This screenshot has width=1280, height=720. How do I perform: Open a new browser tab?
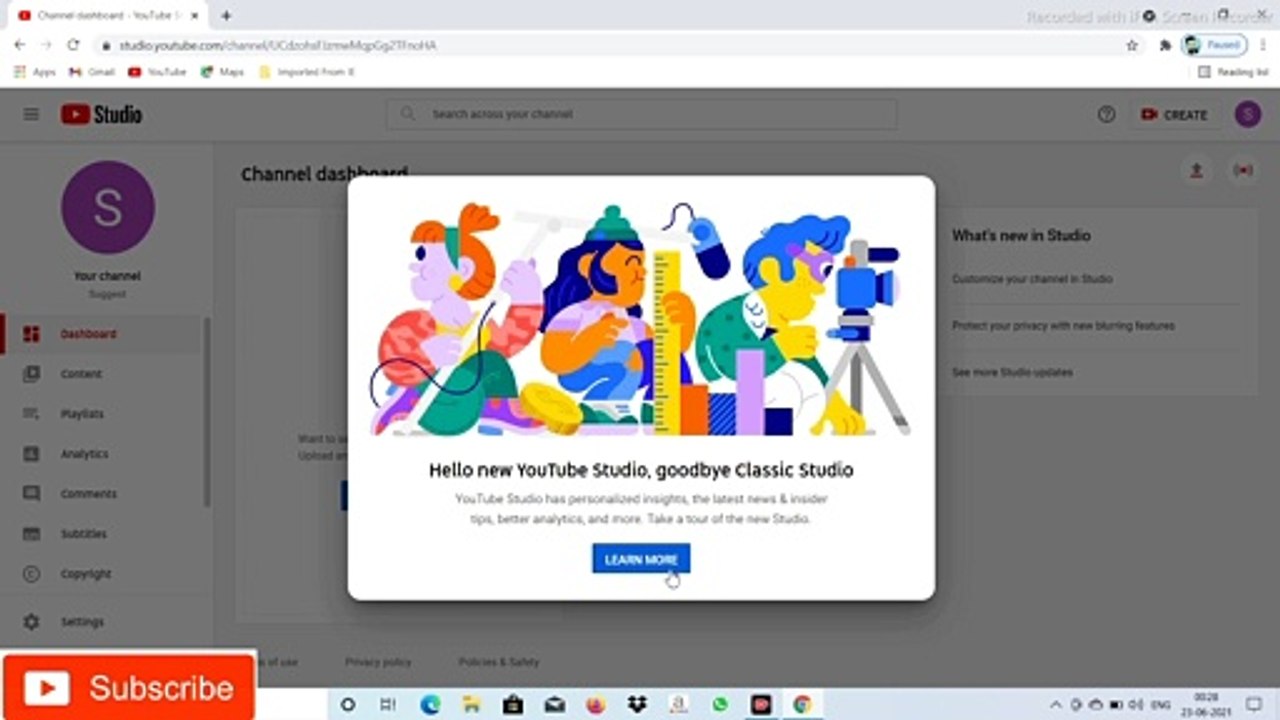pyautogui.click(x=226, y=16)
